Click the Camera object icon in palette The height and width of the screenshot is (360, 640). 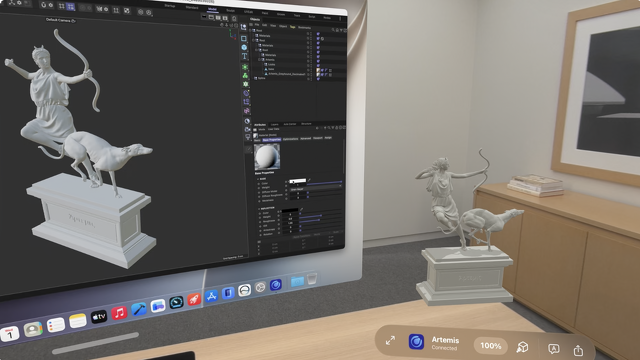coord(247,129)
